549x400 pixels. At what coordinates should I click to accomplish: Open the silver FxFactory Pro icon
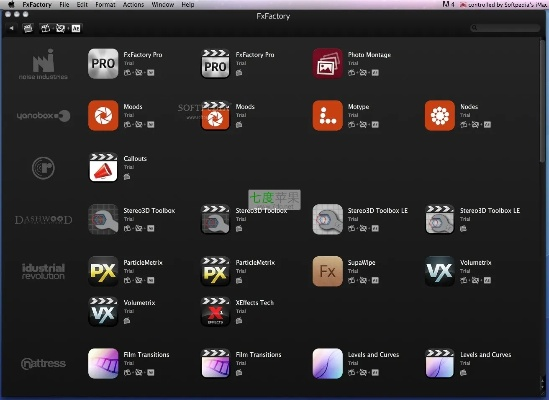103,64
